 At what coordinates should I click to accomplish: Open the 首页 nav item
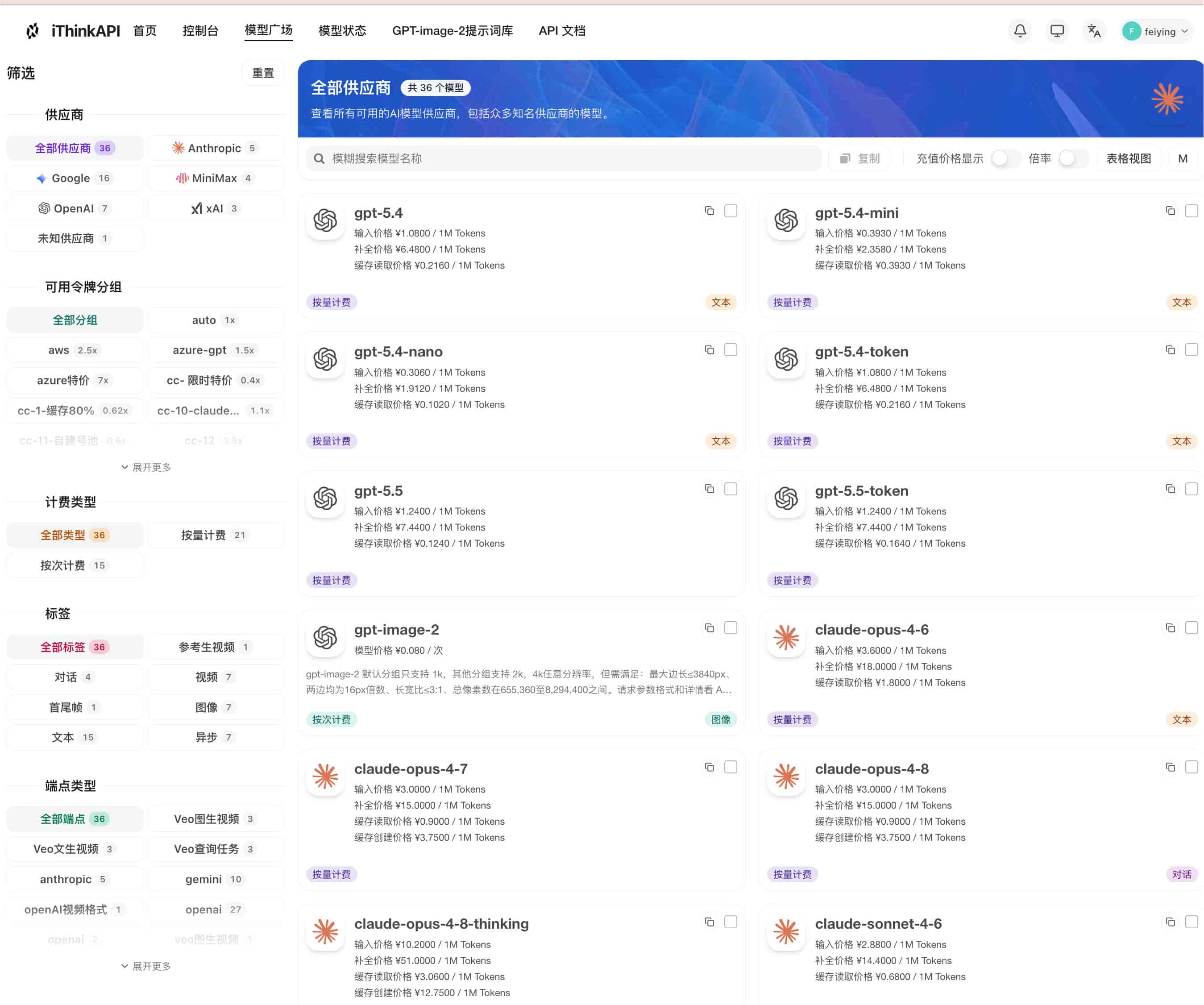[x=145, y=31]
